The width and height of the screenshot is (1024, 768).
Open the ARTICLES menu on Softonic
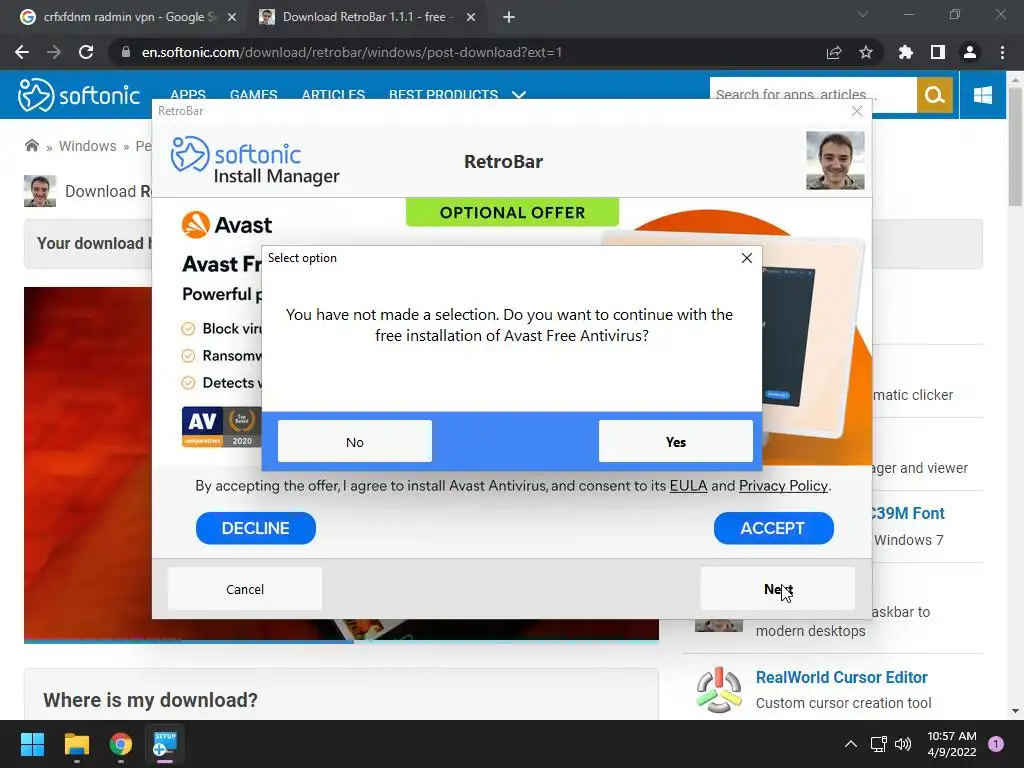click(x=333, y=94)
